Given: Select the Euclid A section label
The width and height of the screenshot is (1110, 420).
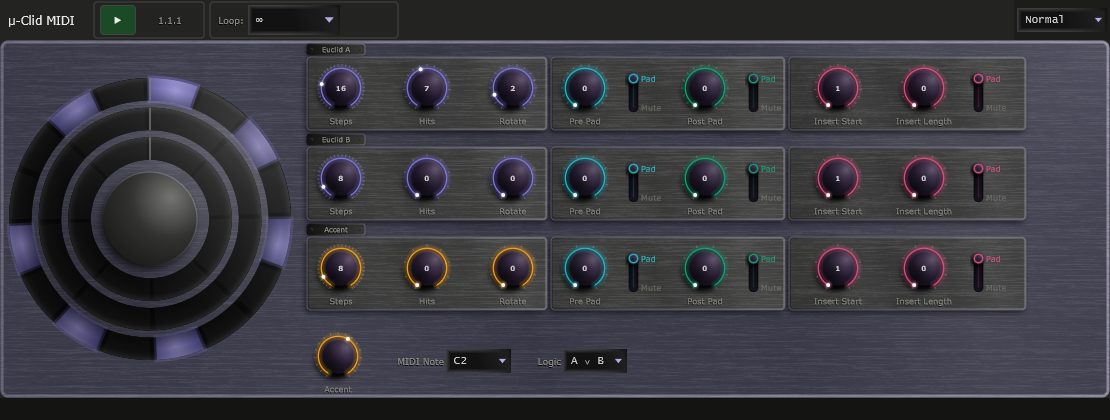Looking at the screenshot, I should coord(336,50).
